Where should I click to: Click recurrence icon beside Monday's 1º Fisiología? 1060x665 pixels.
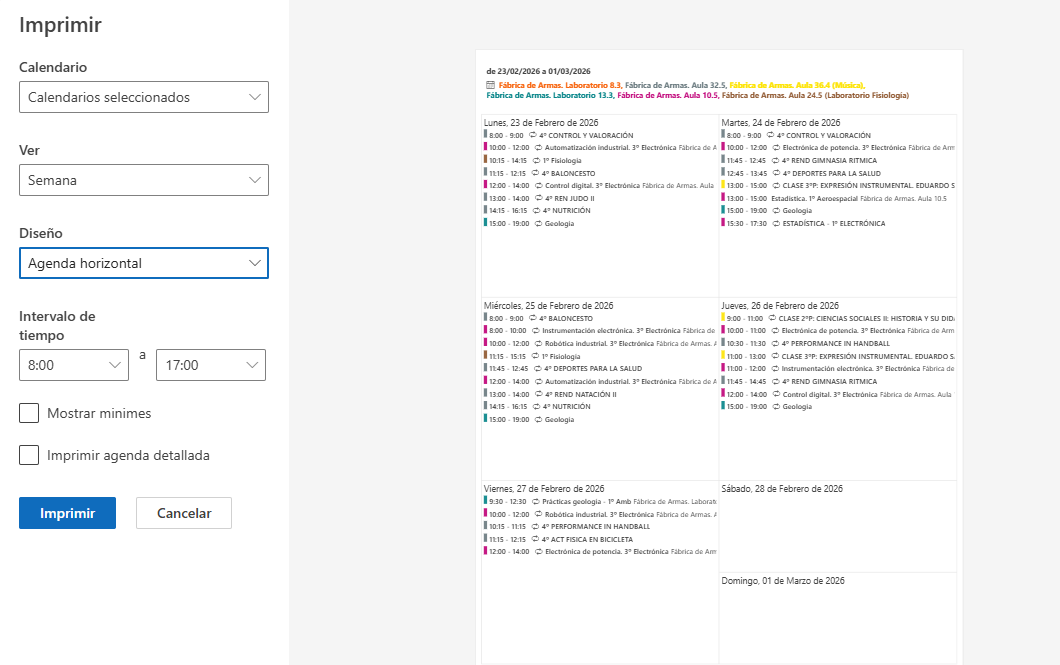(536, 160)
